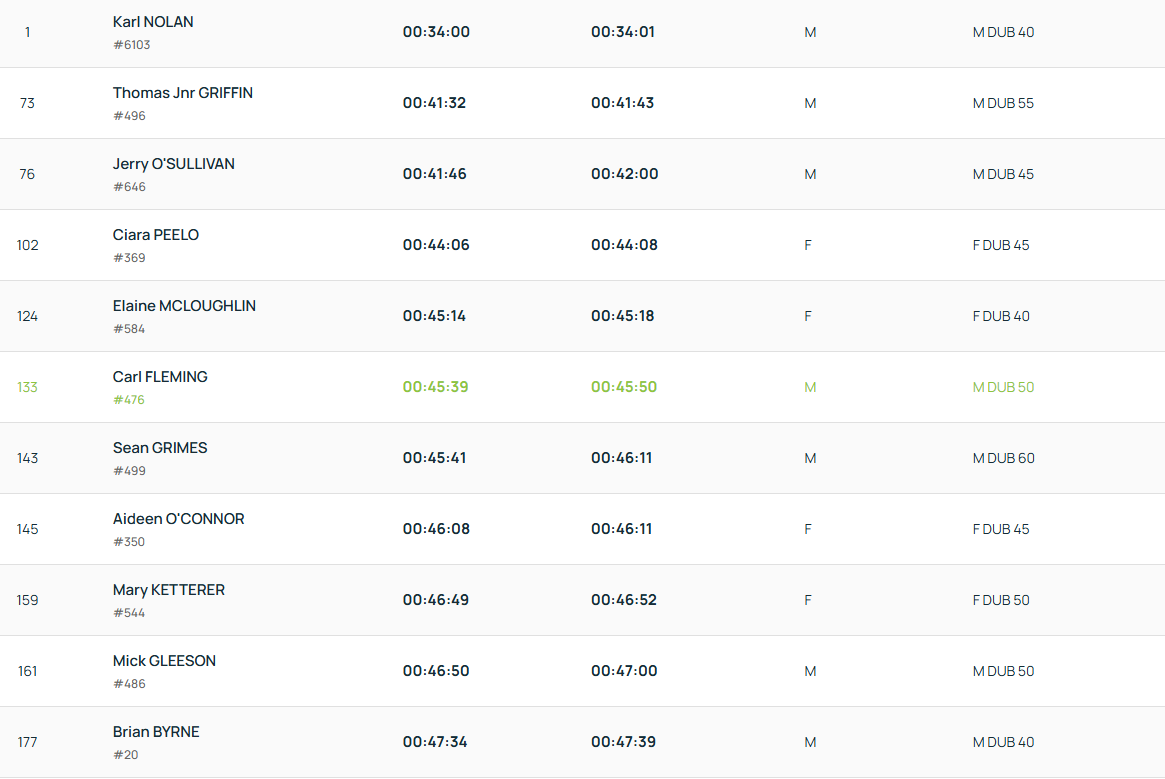This screenshot has height=779, width=1165.
Task: Click the 00:34:00 finish time
Action: pyautogui.click(x=436, y=32)
